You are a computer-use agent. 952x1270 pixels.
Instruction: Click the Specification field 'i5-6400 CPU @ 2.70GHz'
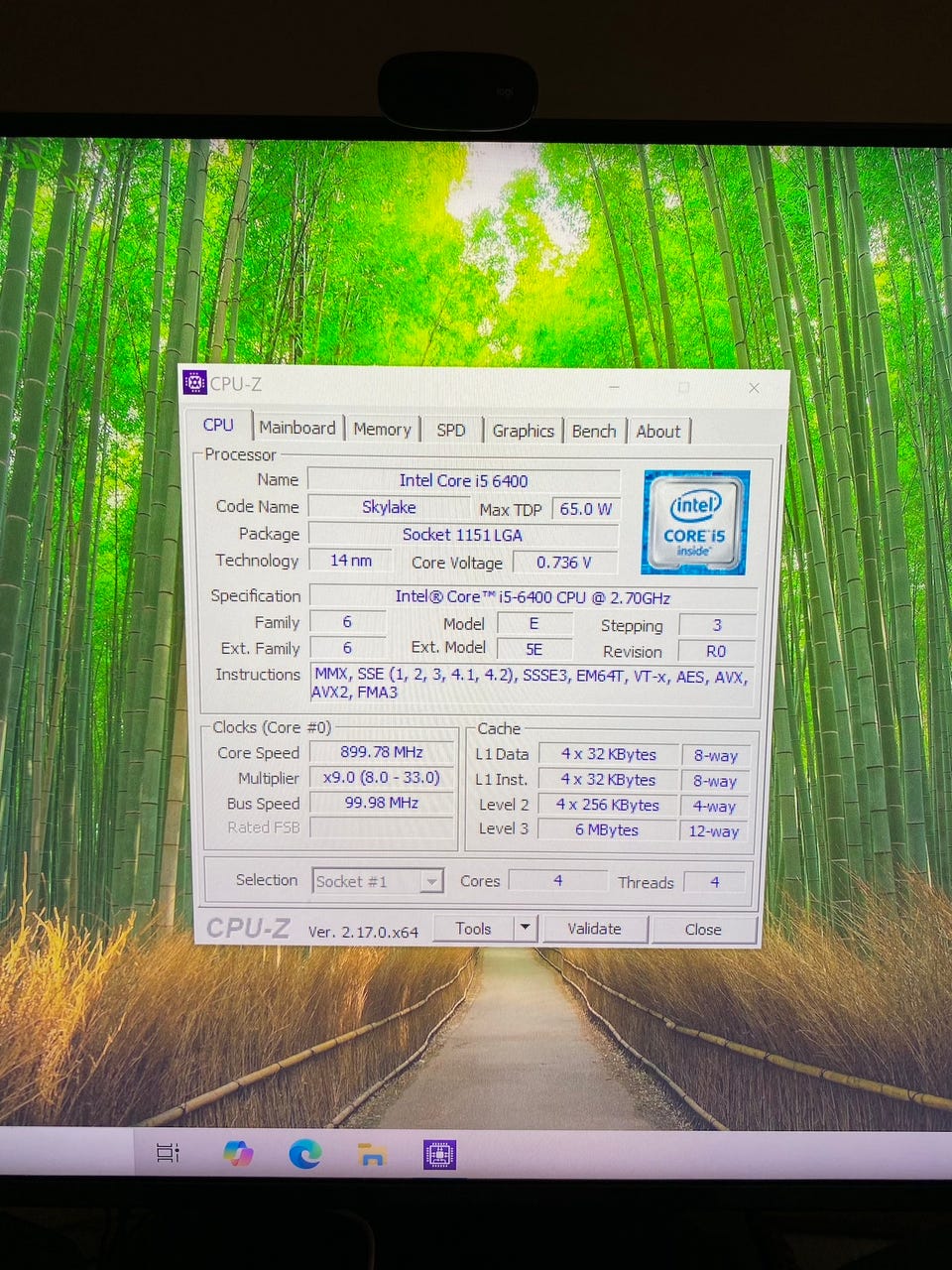pos(533,597)
